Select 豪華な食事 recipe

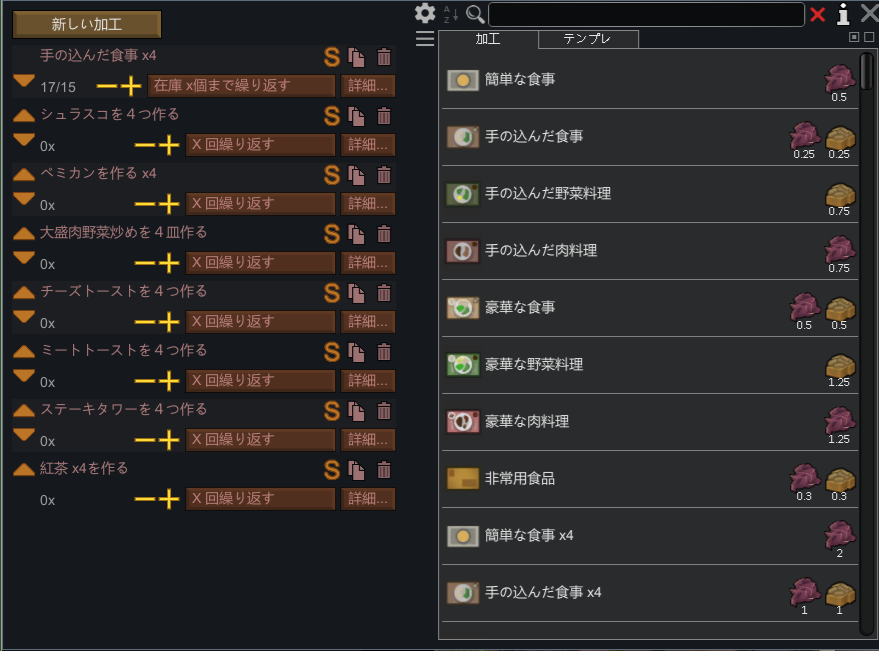pyautogui.click(x=650, y=308)
